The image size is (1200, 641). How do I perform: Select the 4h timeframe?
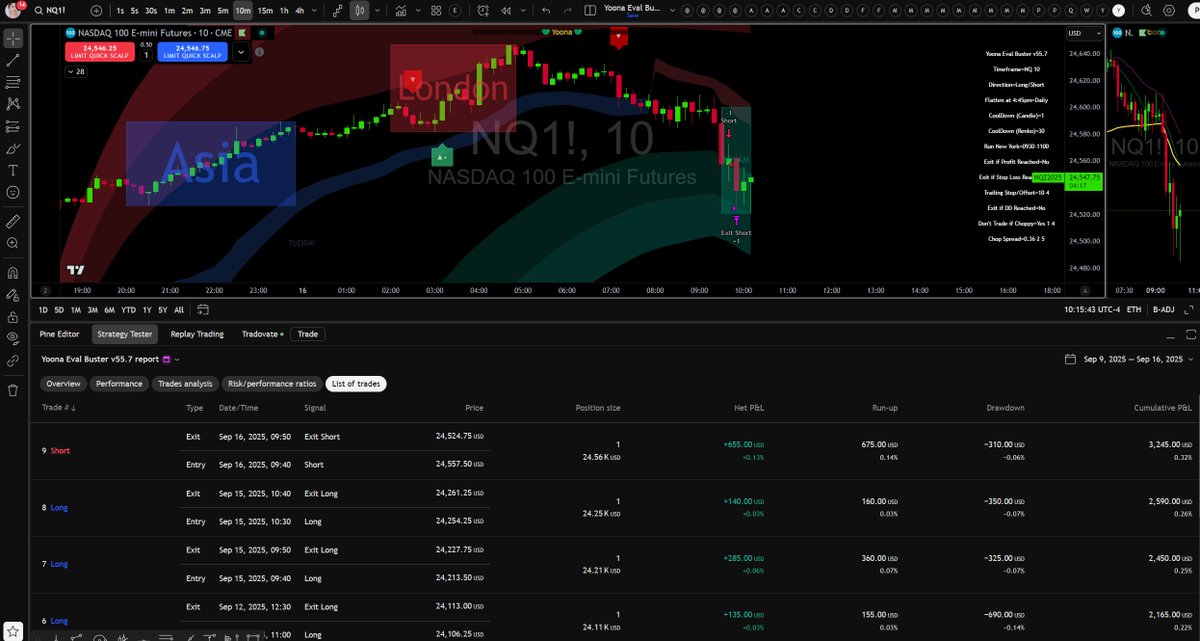300,10
